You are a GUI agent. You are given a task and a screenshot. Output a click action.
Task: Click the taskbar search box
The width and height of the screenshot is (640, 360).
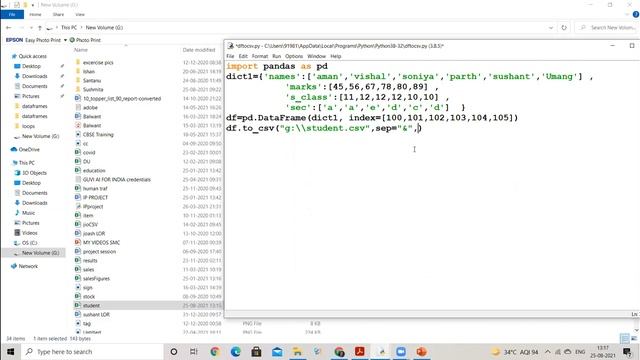pyautogui.click(x=93, y=351)
